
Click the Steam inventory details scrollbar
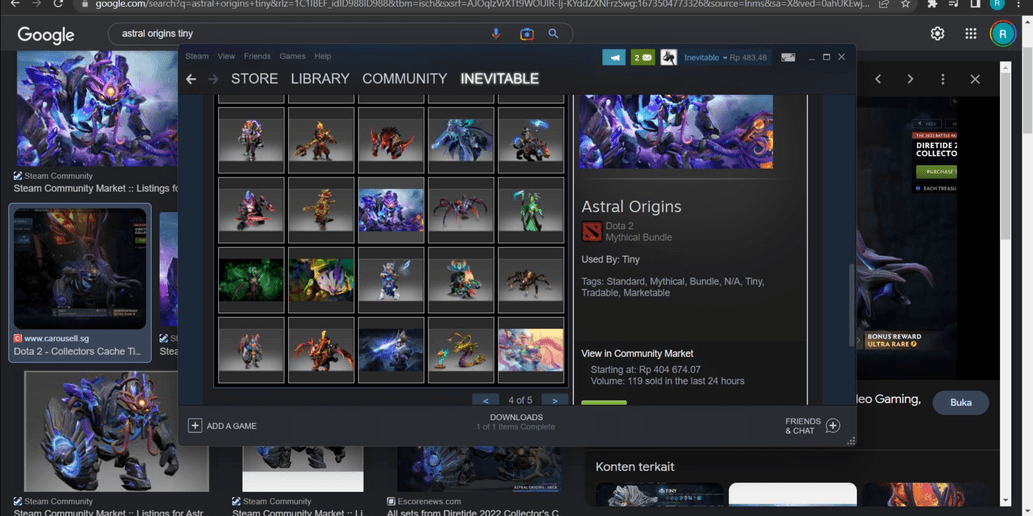851,305
